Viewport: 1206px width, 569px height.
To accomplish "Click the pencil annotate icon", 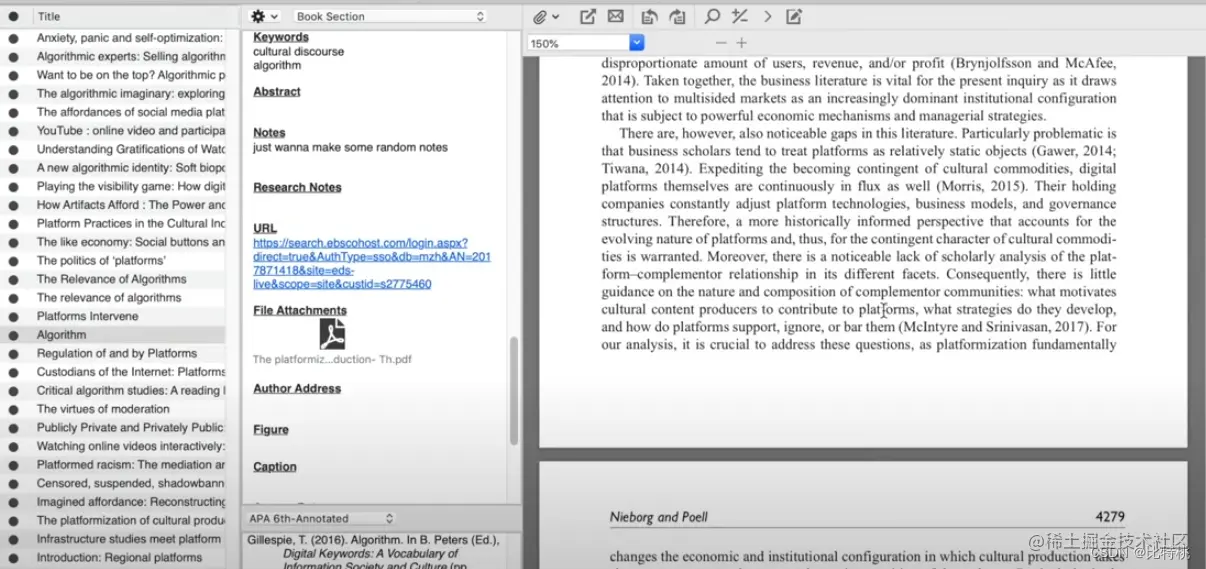I will coord(794,16).
